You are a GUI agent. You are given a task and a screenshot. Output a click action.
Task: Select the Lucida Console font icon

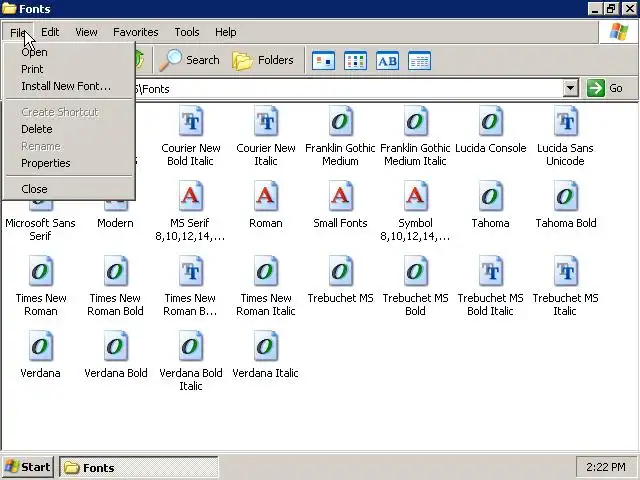491,121
